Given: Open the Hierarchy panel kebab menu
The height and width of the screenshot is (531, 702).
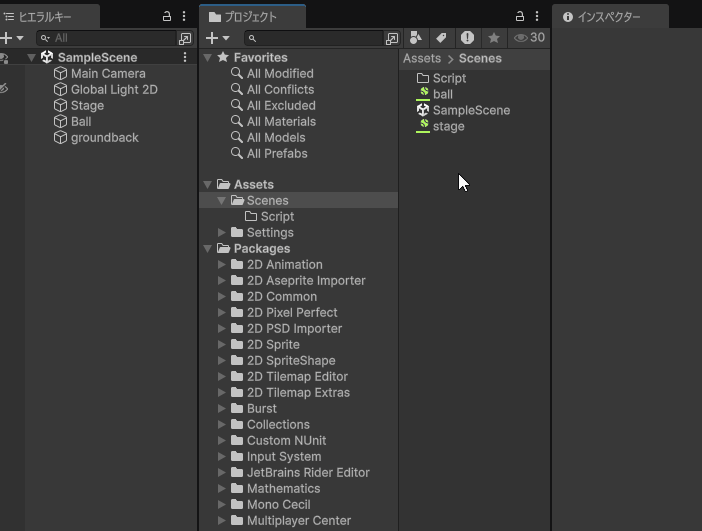Looking at the screenshot, I should tap(184, 17).
